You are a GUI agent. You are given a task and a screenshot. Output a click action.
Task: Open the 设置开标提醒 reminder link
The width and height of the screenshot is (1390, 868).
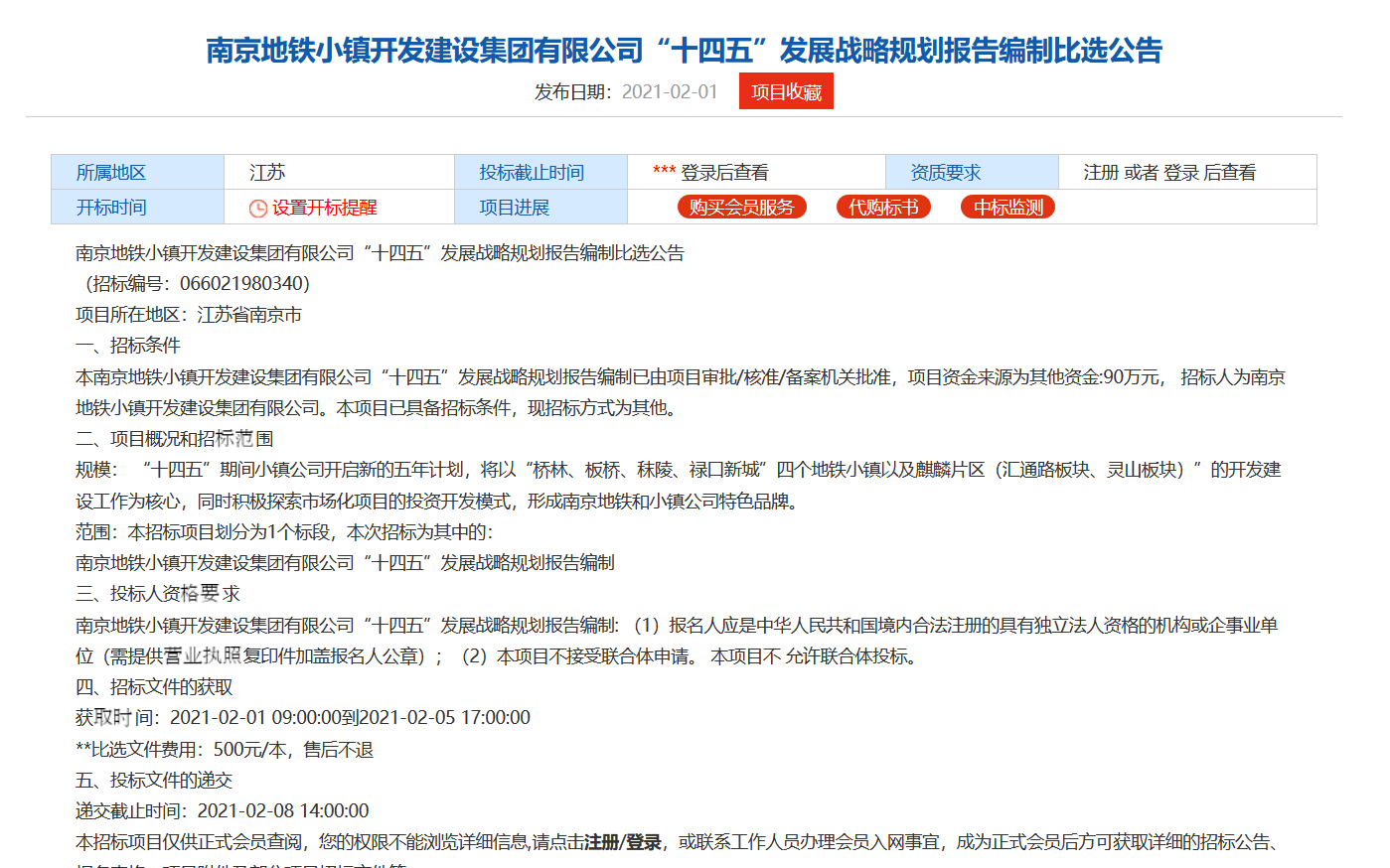325,208
